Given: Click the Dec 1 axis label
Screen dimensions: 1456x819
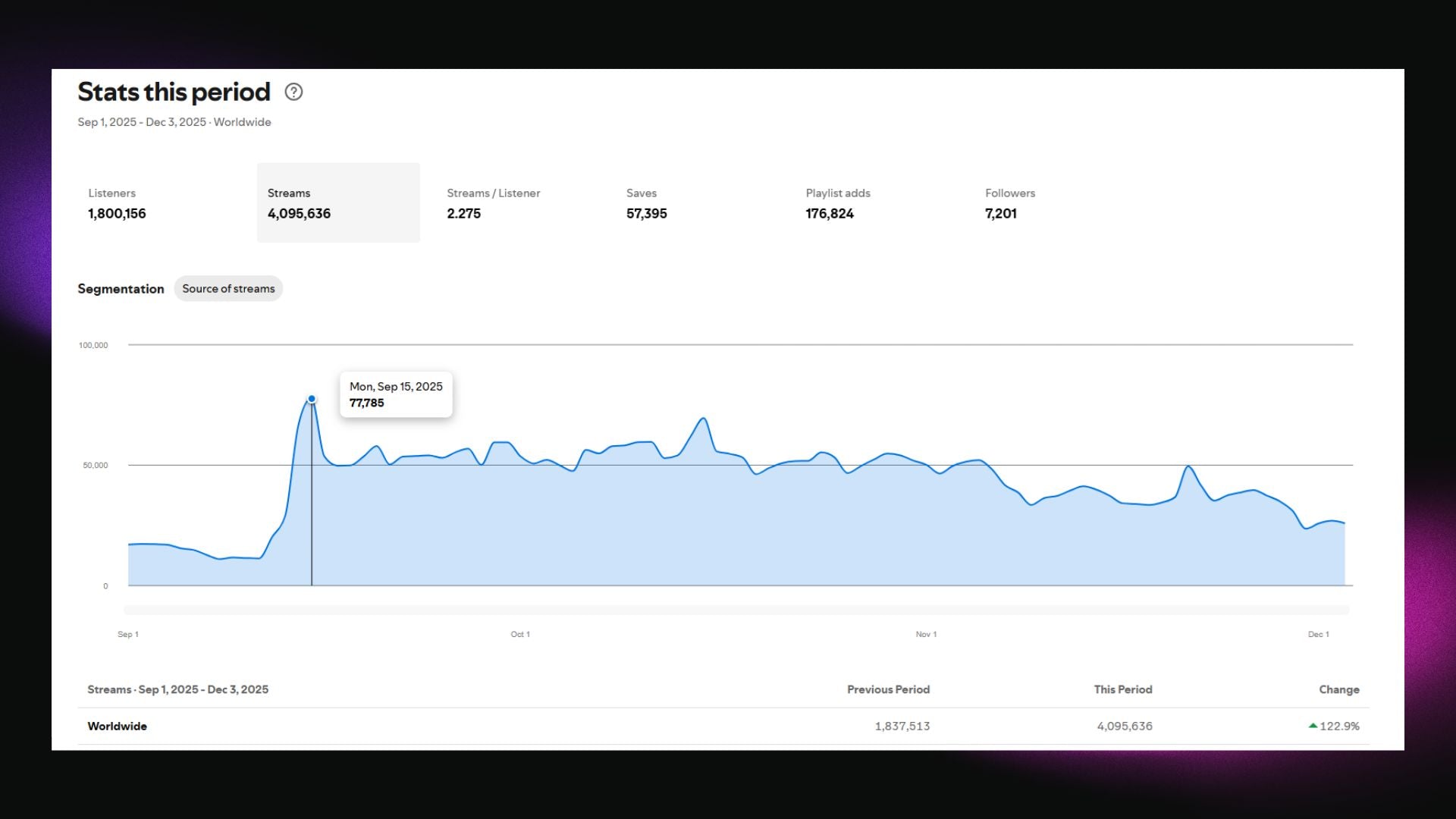Looking at the screenshot, I should (1318, 634).
